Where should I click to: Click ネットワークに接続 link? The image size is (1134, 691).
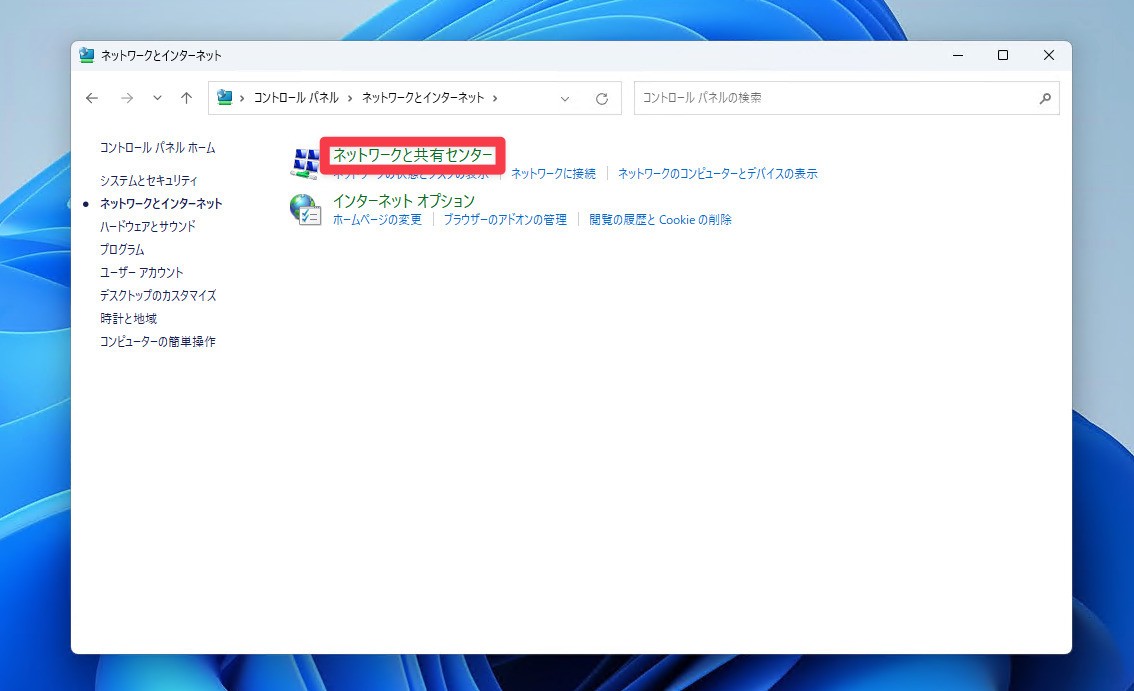[553, 174]
